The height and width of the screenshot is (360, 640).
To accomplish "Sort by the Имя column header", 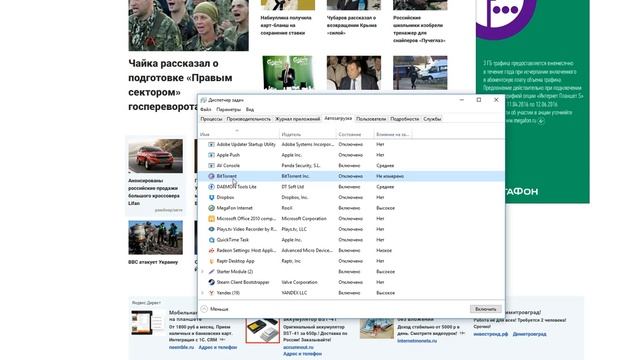I will [239, 134].
